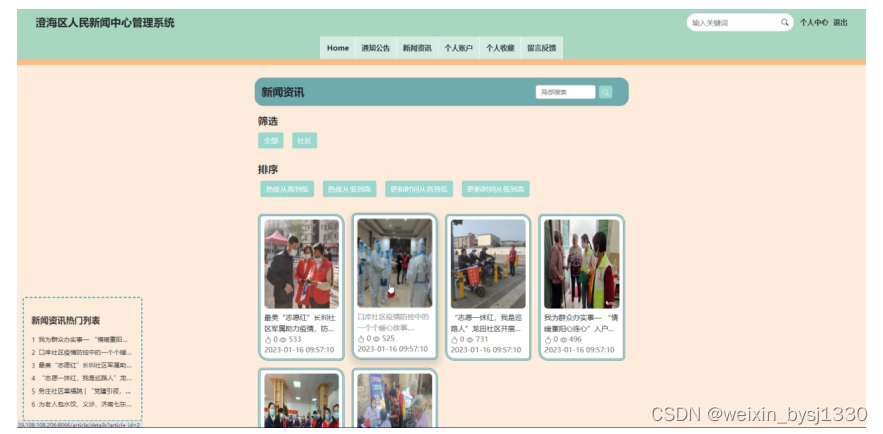This screenshot has height=434, width=883.
Task: Click the like icon on the 731-views card
Action: [454, 339]
